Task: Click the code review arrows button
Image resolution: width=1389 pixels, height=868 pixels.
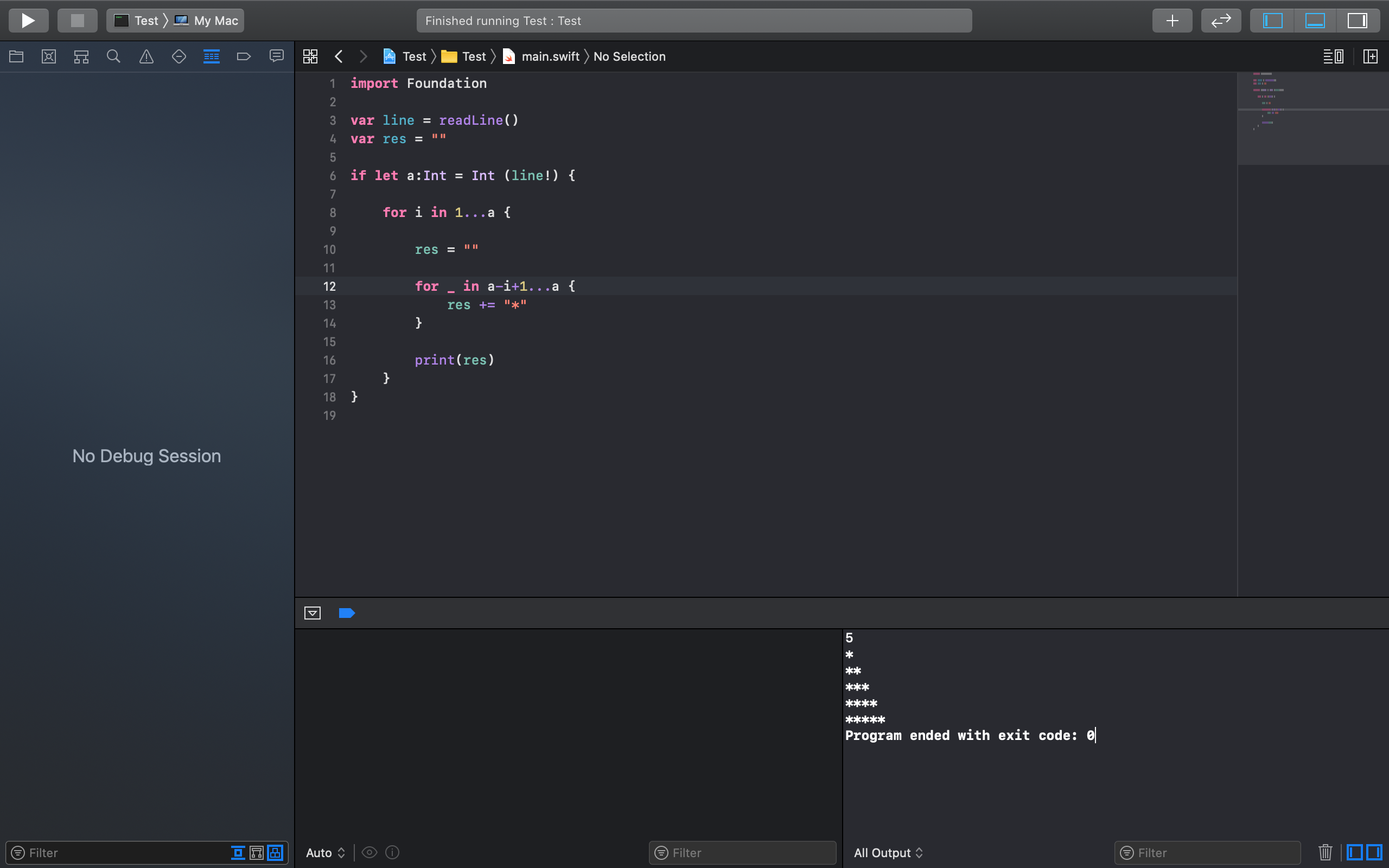Action: pyautogui.click(x=1221, y=21)
